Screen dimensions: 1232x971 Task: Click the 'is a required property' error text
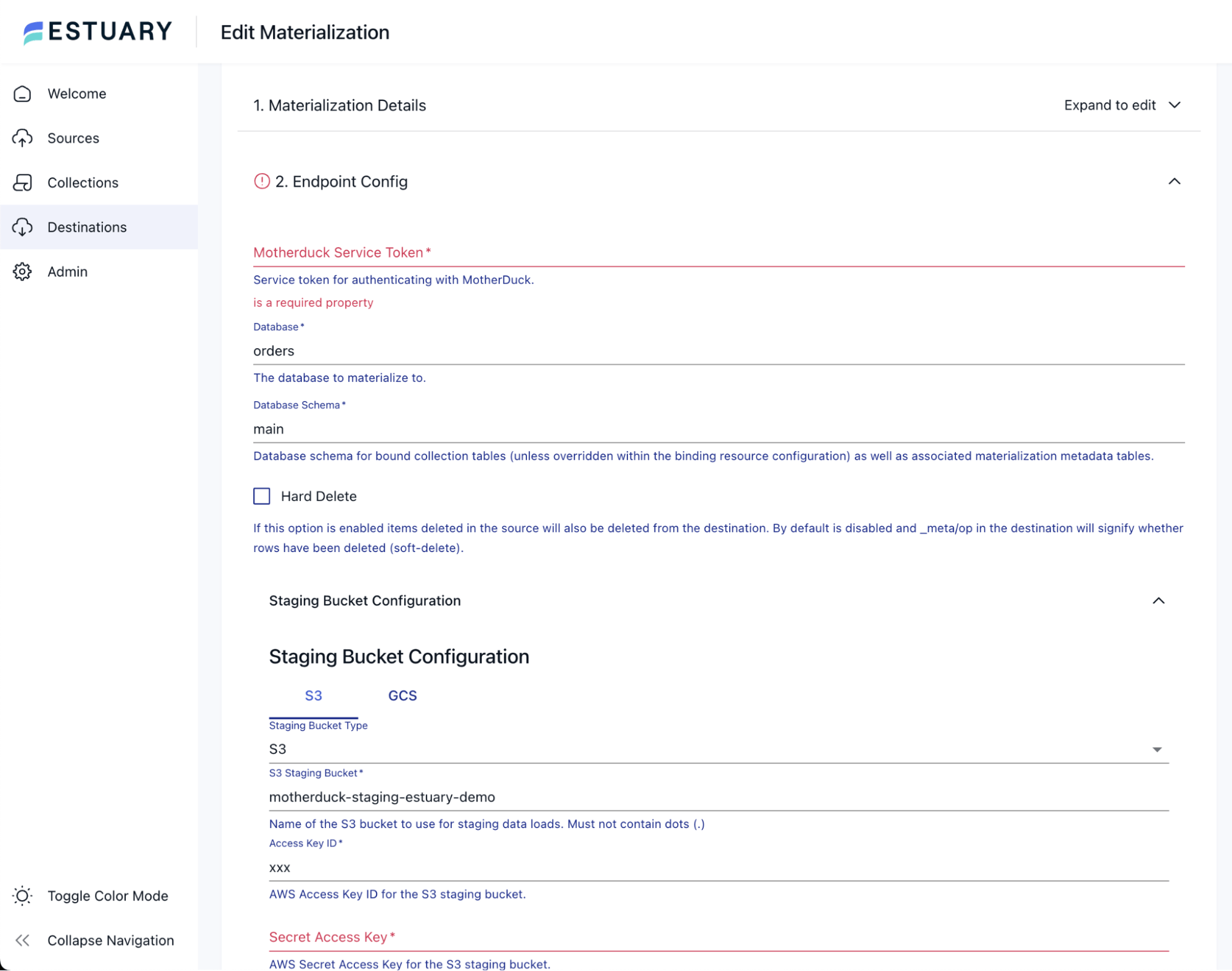(x=313, y=303)
